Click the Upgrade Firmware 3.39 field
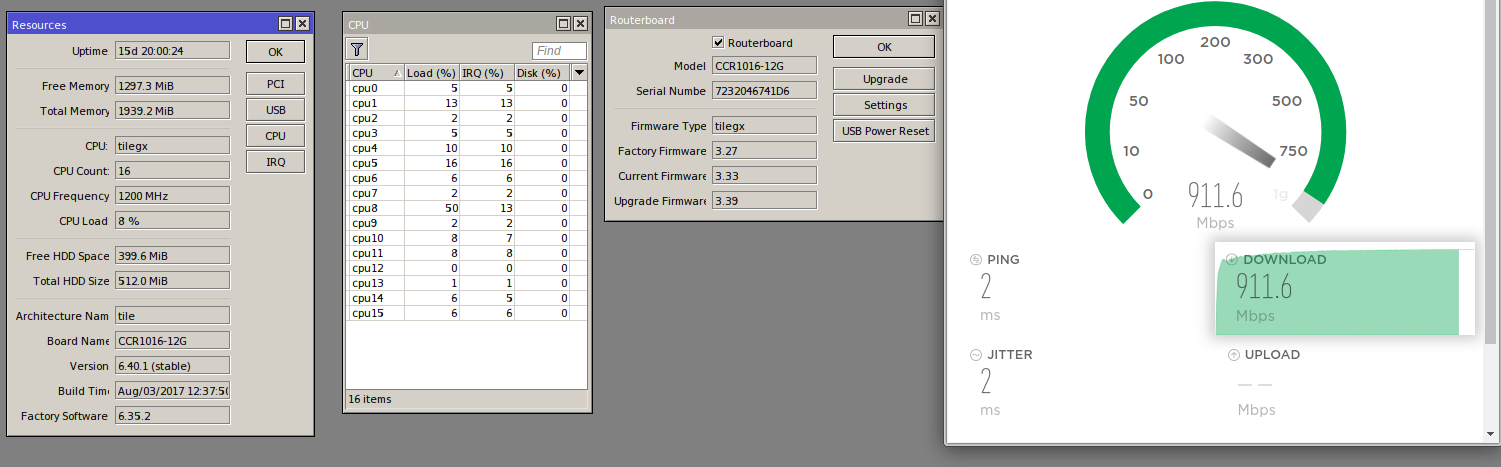 pos(764,201)
